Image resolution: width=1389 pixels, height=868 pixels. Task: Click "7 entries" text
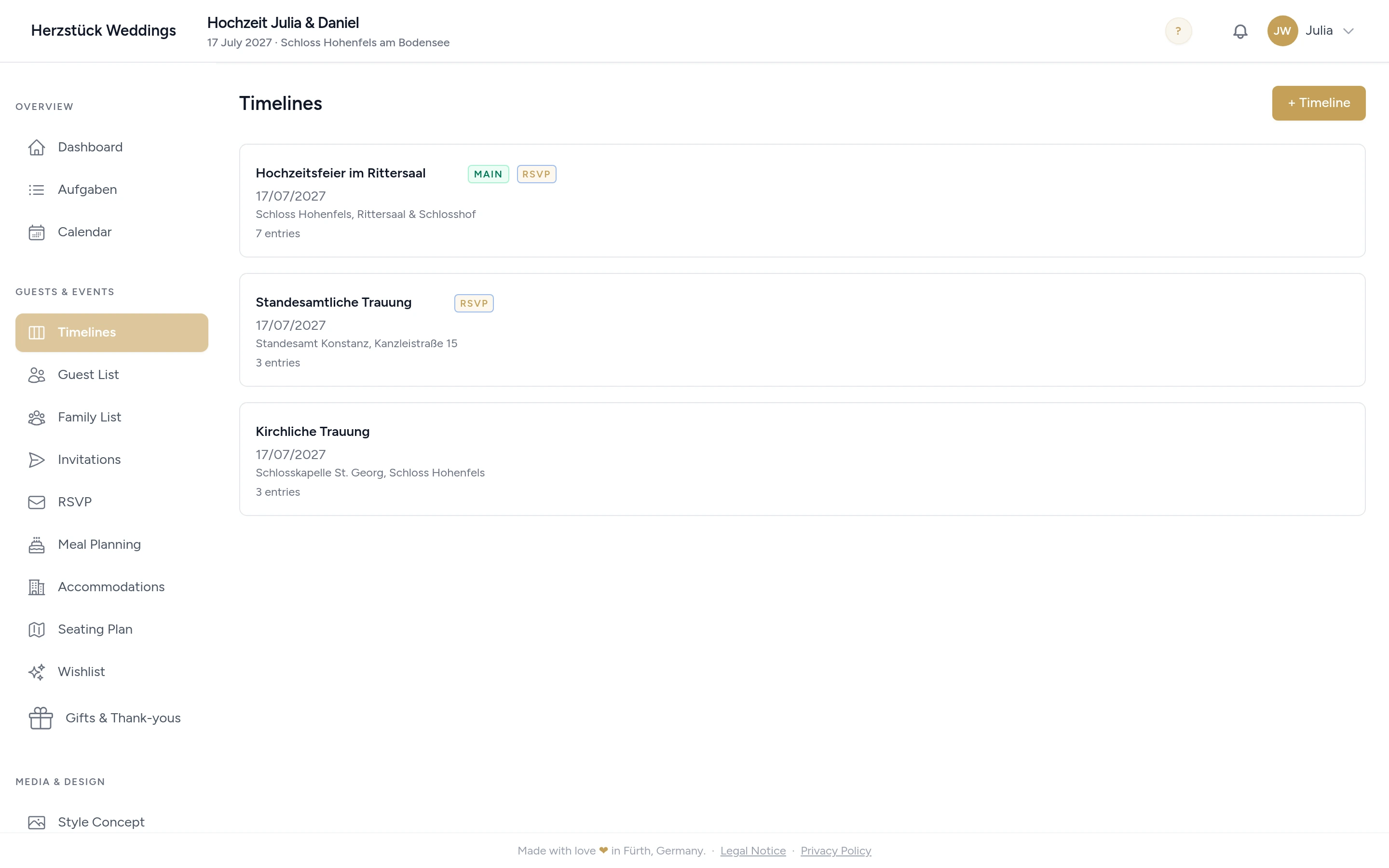click(278, 234)
